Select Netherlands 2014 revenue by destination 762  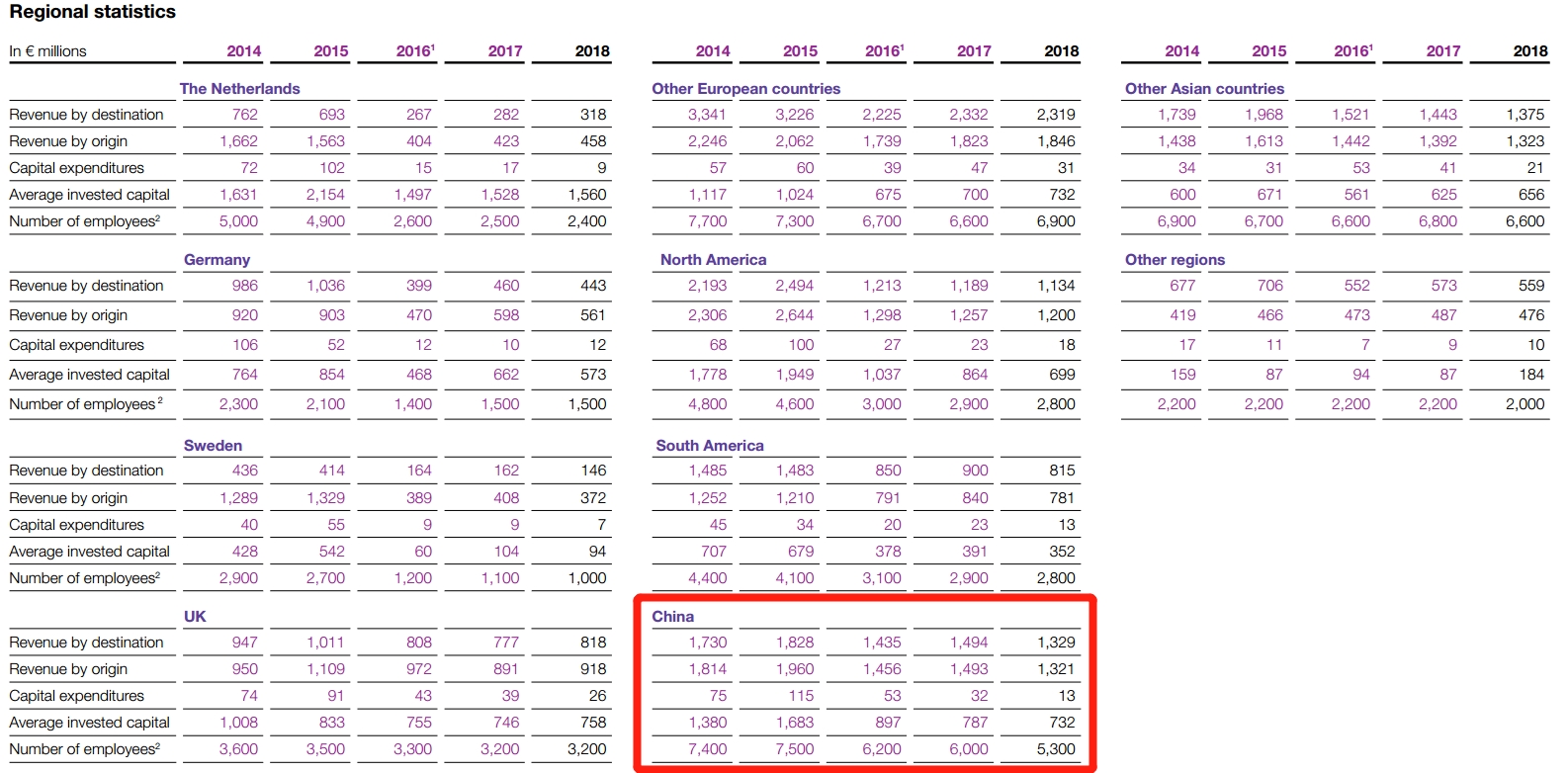[244, 115]
